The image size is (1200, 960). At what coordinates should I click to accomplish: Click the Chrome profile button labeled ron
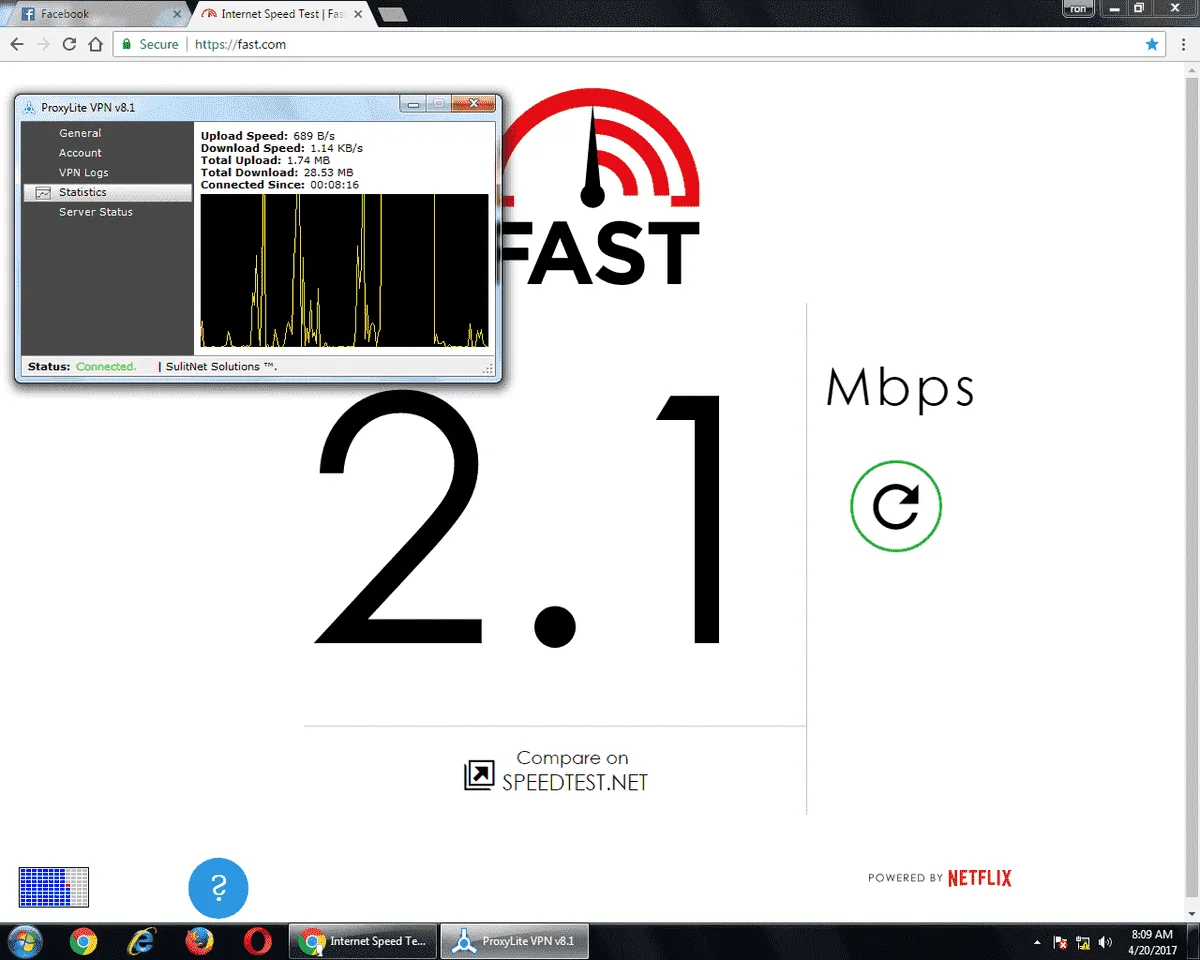click(1078, 8)
